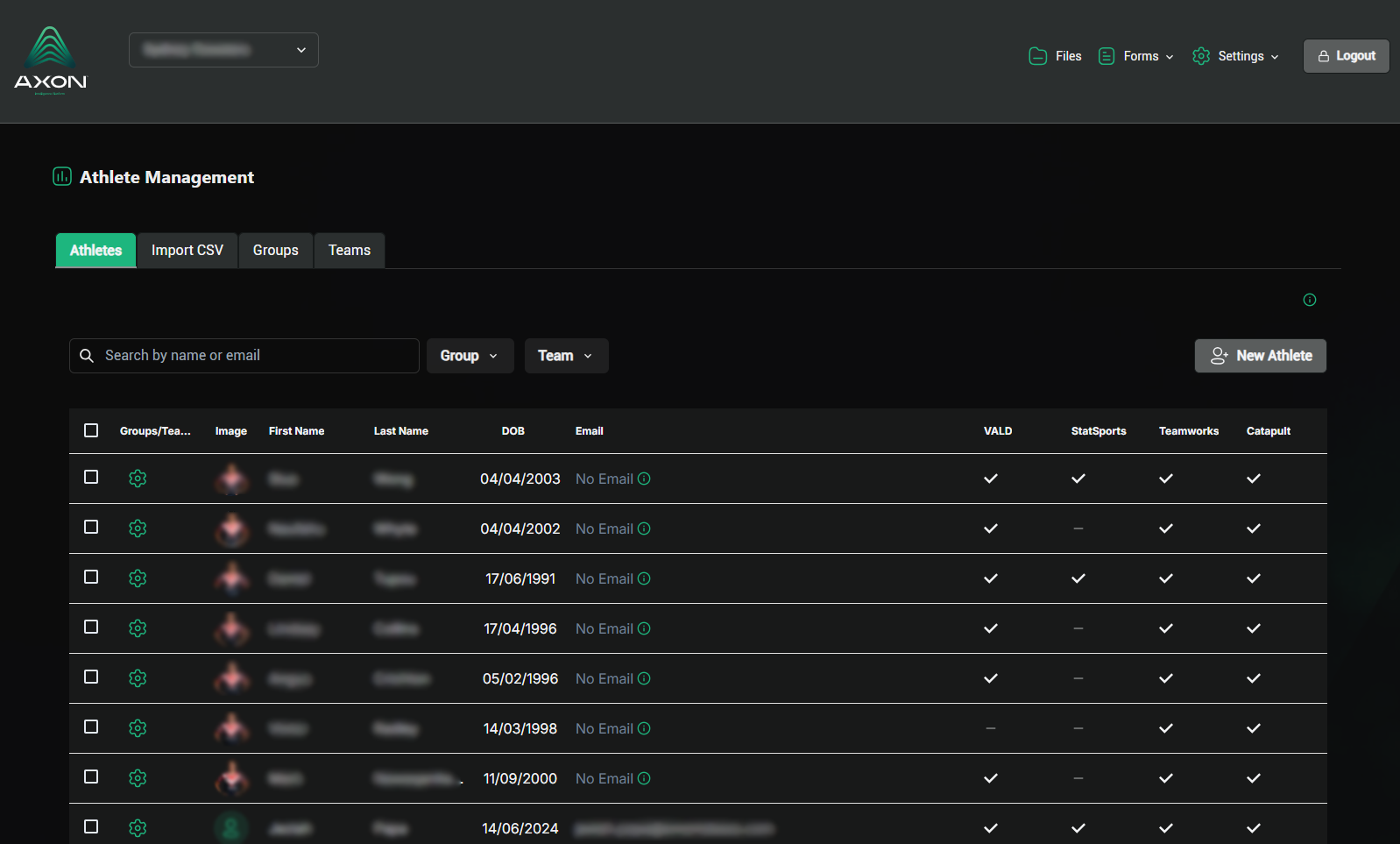Open the Group filter dropdown

click(470, 356)
